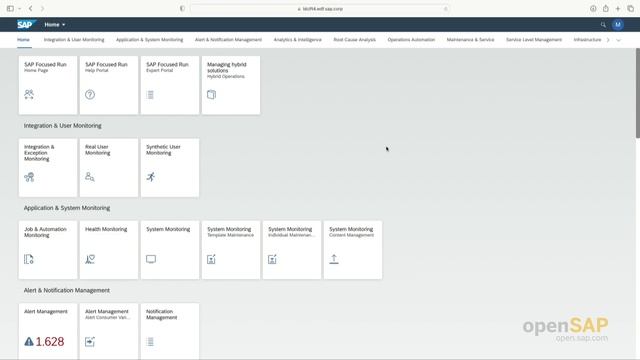The width and height of the screenshot is (640, 360).
Task: Switch to Application & System Monitoring tab
Action: coord(149,40)
